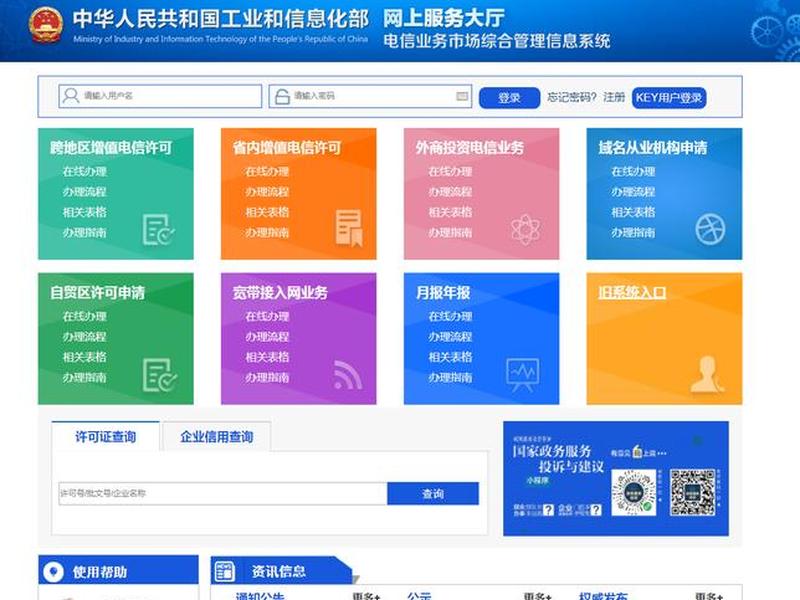Viewport: 800px width, 600px height.
Task: Open the 国家政务服务投诉与建议 banner
Action: [x=616, y=479]
